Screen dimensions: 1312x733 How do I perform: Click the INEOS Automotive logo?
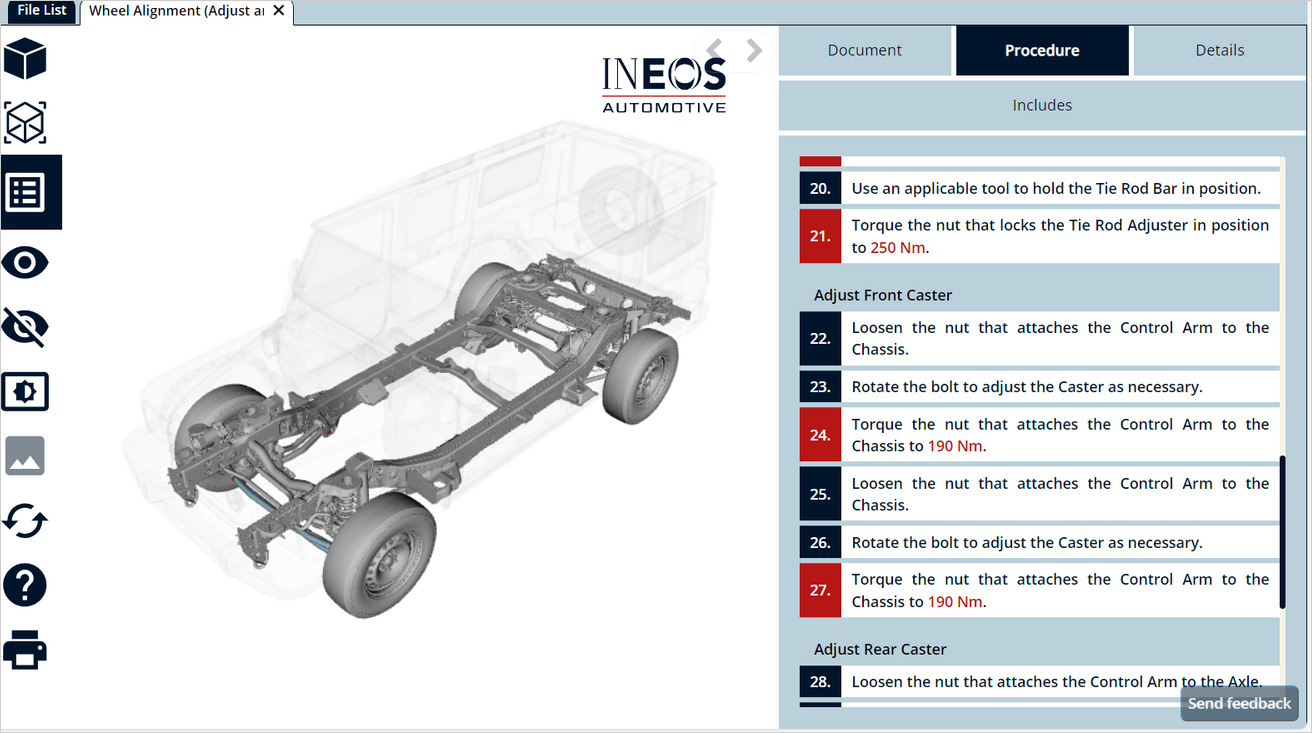tap(664, 85)
